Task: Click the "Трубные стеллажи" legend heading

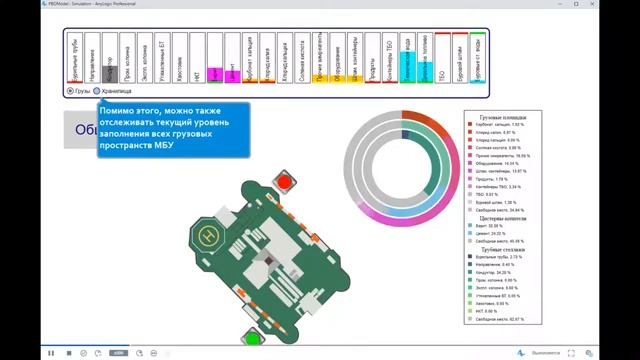Action: click(x=503, y=249)
